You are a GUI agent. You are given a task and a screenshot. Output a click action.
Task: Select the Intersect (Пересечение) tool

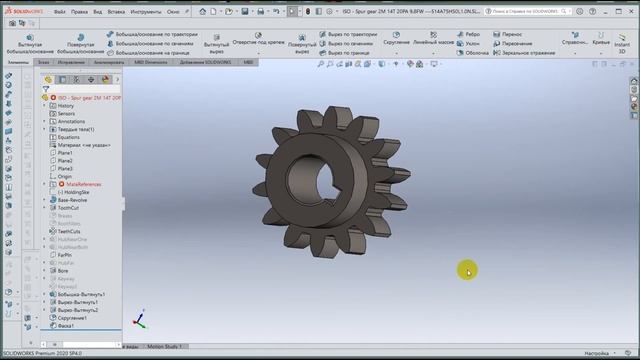pyautogui.click(x=513, y=43)
